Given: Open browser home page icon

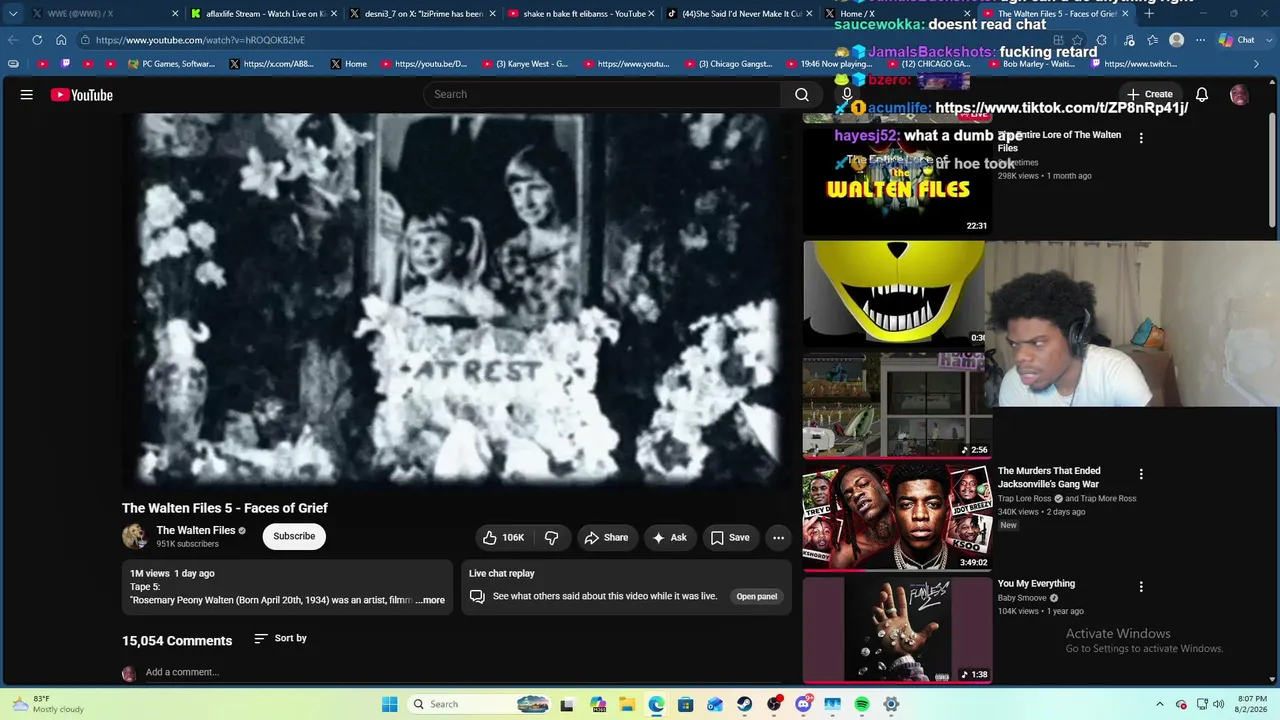Looking at the screenshot, I should pyautogui.click(x=61, y=40).
